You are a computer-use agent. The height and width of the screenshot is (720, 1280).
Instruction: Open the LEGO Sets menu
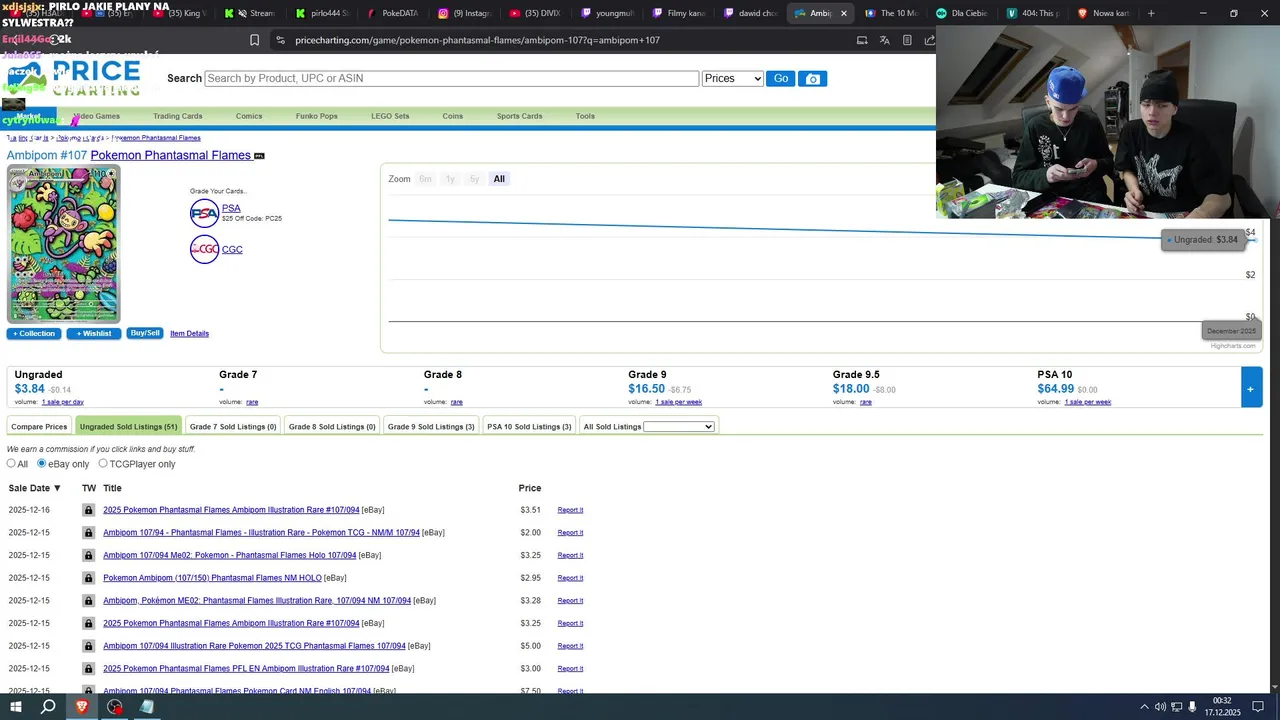coord(390,116)
